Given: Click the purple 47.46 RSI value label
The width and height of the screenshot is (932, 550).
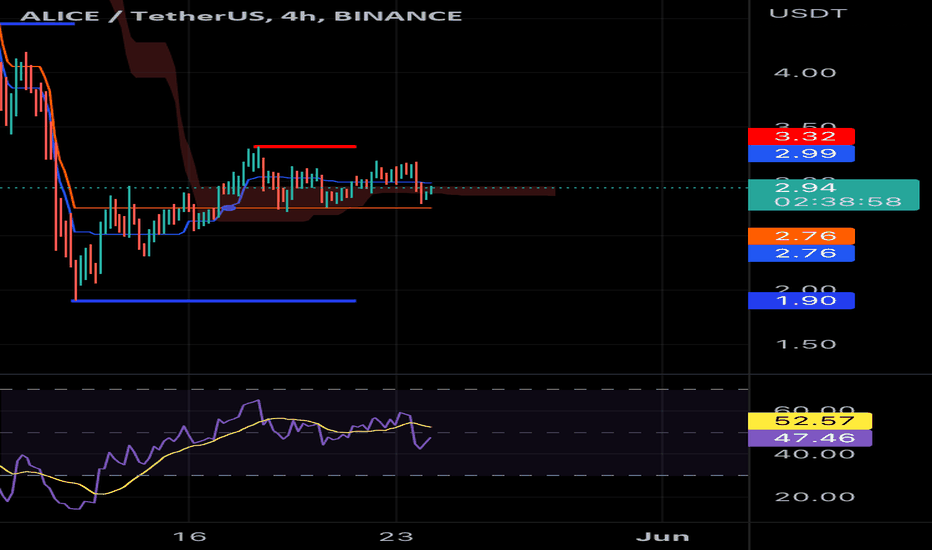Looking at the screenshot, I should tap(810, 438).
